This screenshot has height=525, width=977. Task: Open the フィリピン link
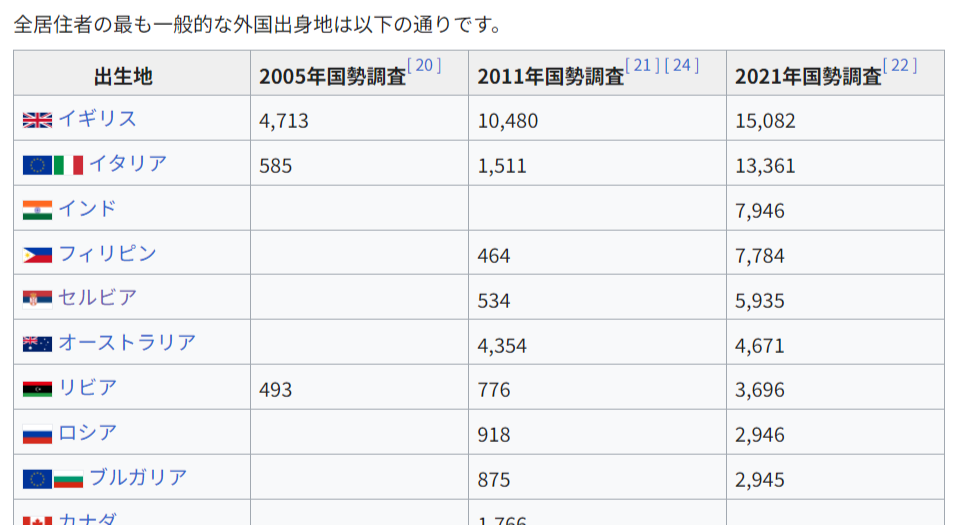coord(107,253)
